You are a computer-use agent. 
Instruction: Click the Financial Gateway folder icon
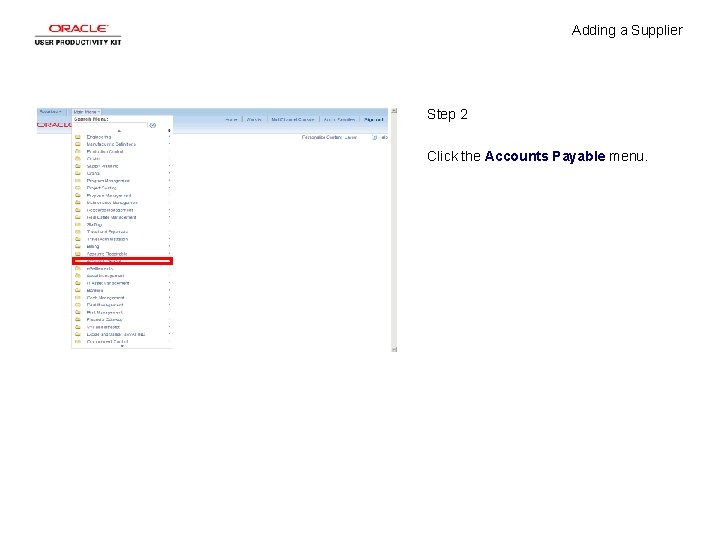78,320
